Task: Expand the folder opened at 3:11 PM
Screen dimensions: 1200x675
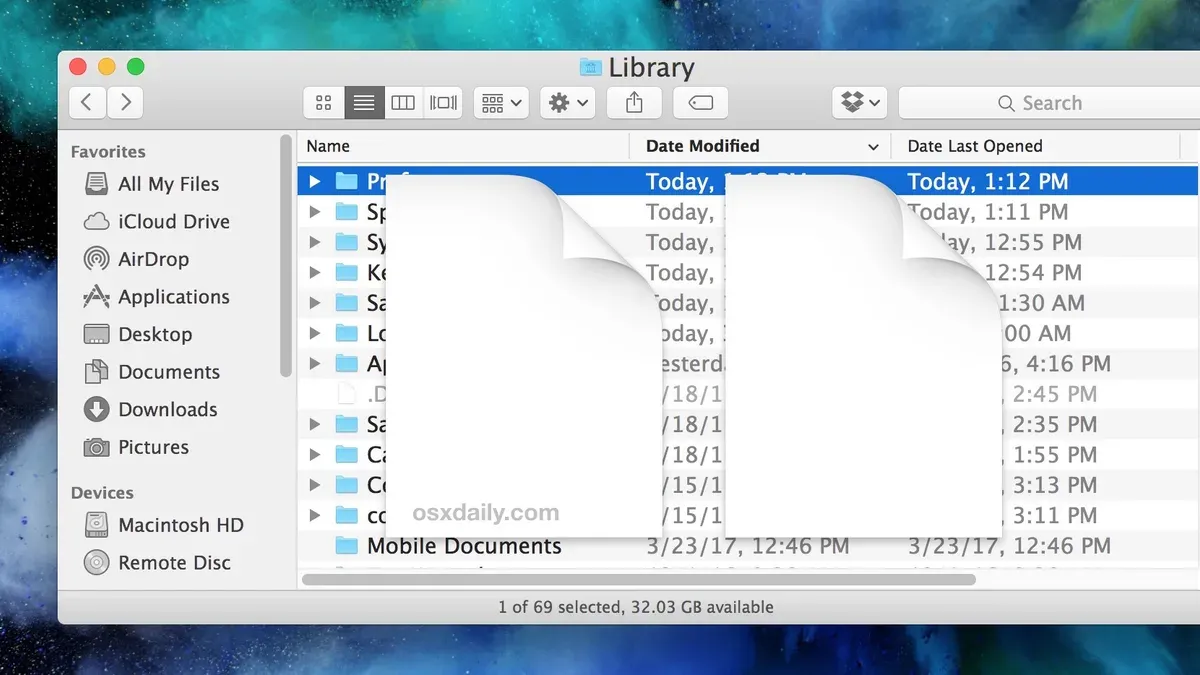Action: click(x=314, y=516)
